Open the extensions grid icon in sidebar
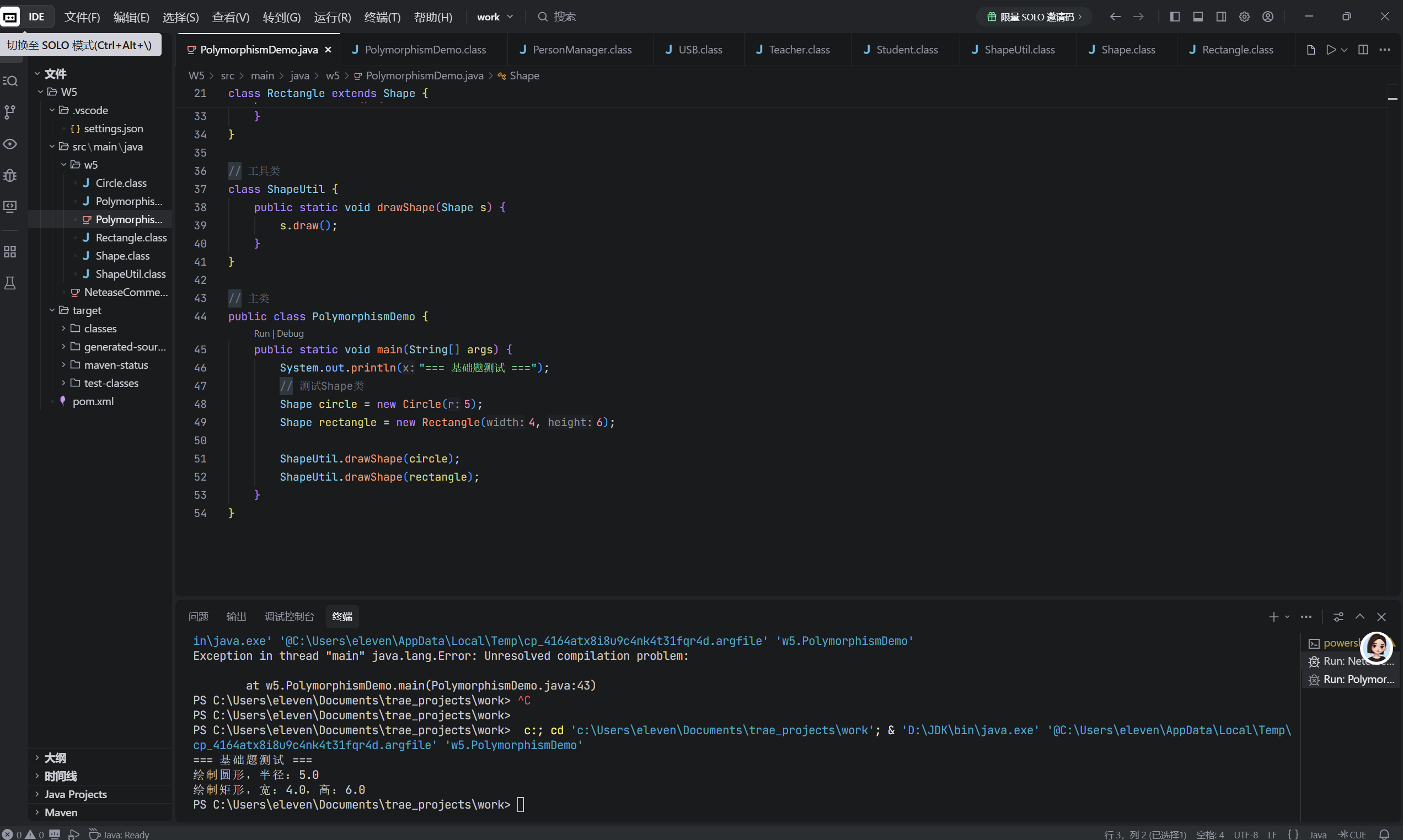 (10, 251)
